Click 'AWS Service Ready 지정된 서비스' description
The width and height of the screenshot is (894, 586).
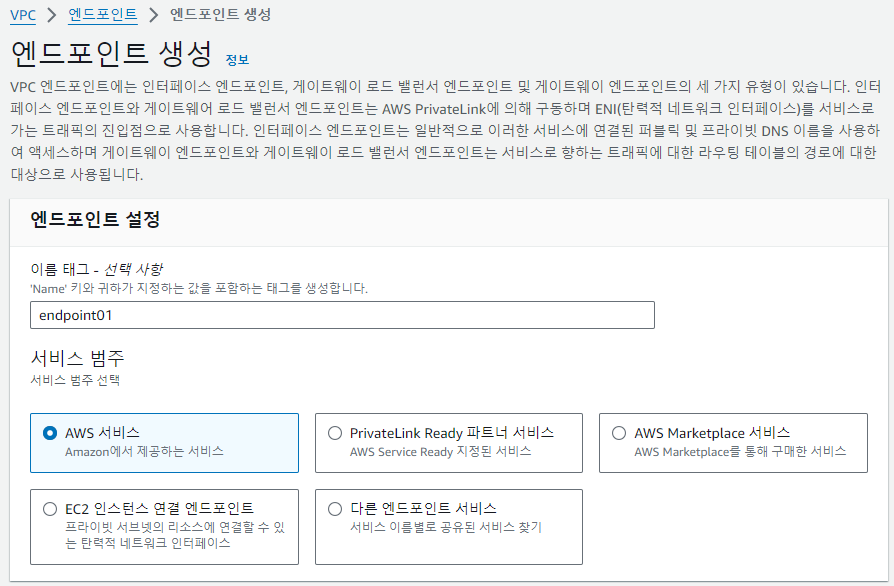pos(441,451)
